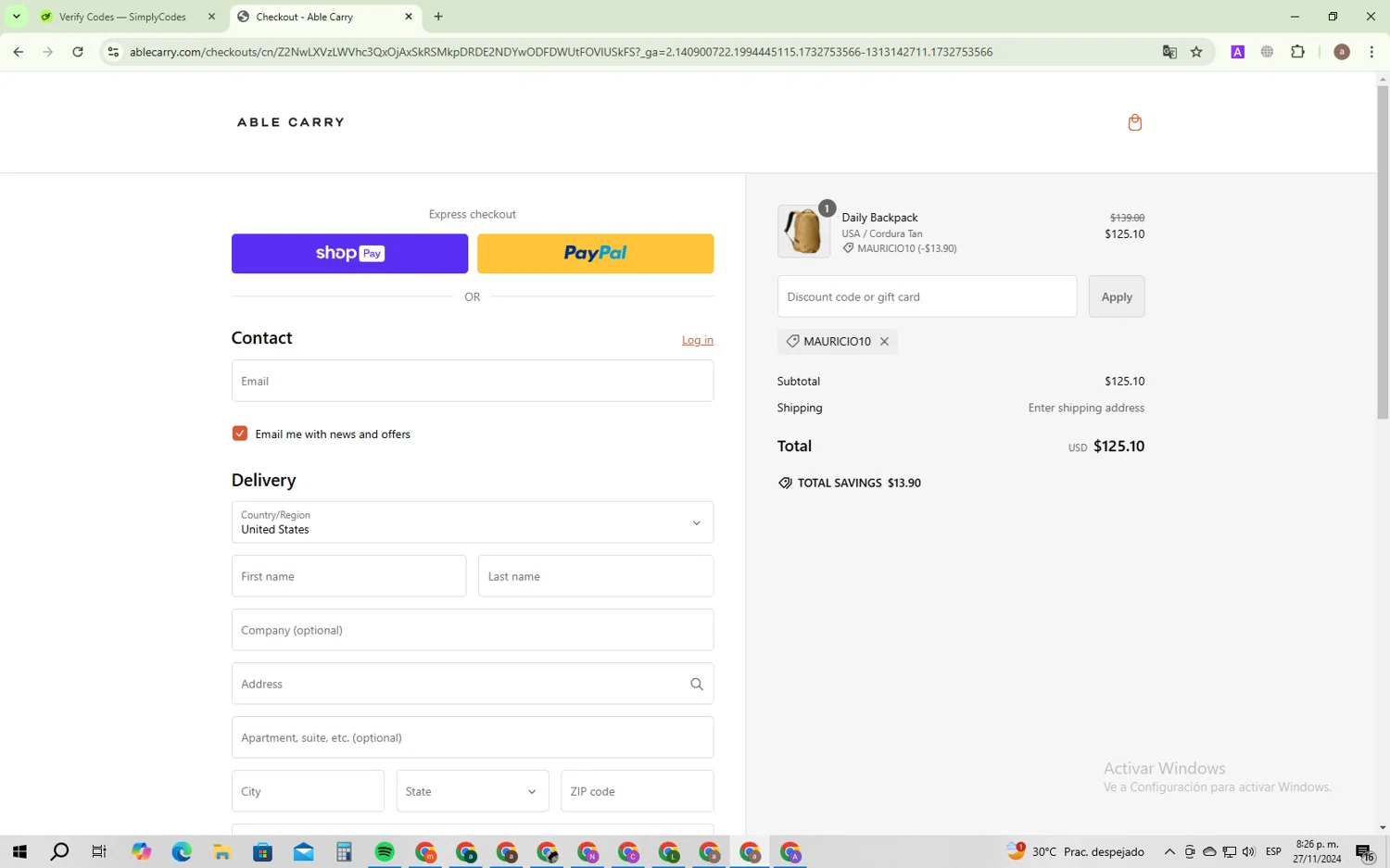This screenshot has width=1390, height=868.
Task: Go back to the previous page
Action: (19, 52)
